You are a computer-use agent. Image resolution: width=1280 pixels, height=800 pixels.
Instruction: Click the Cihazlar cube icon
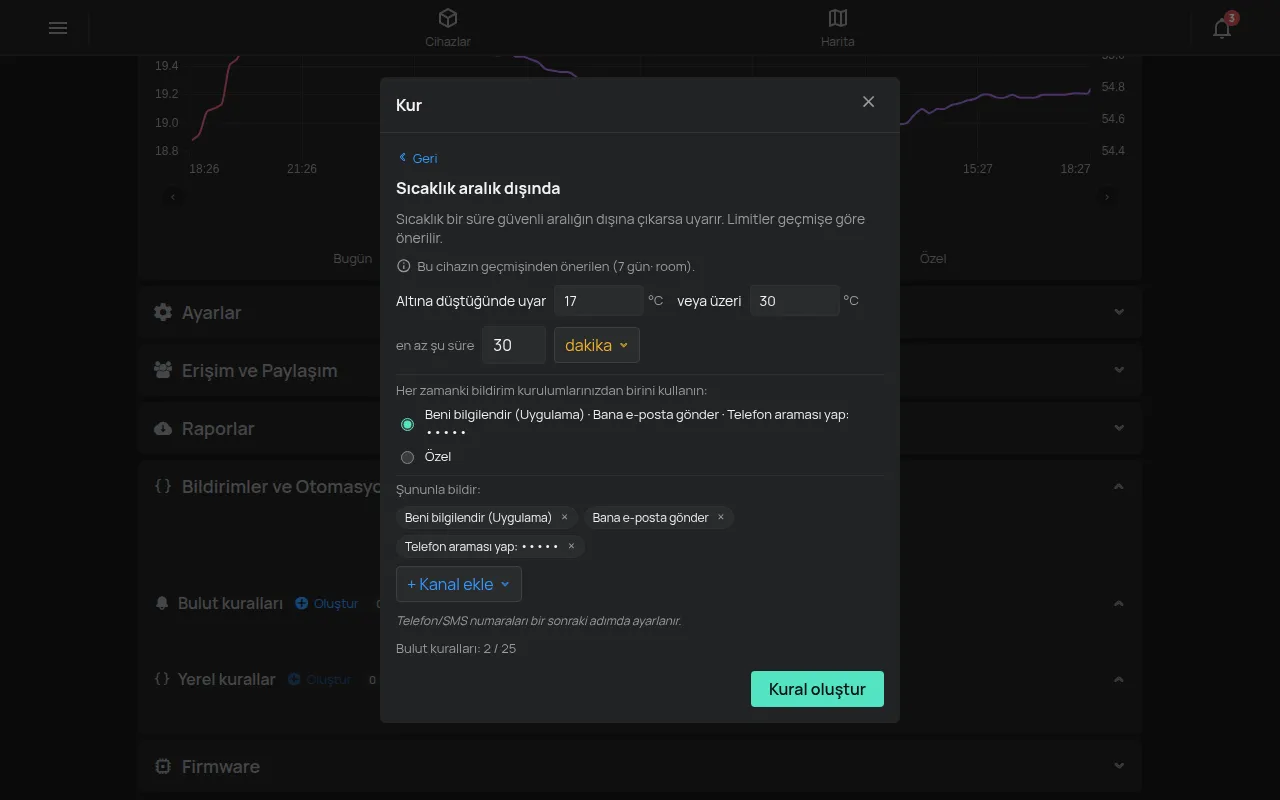pyautogui.click(x=448, y=18)
